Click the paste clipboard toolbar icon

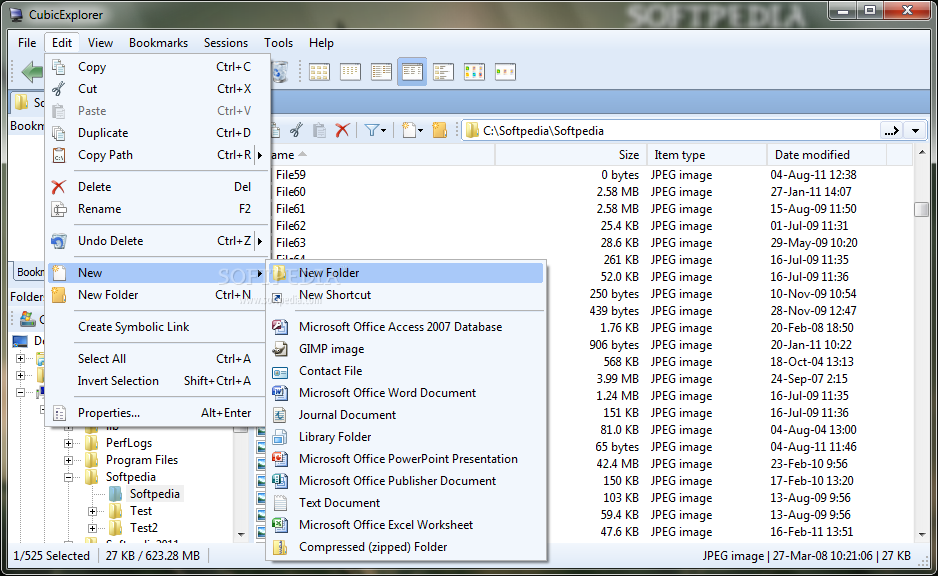coord(319,130)
